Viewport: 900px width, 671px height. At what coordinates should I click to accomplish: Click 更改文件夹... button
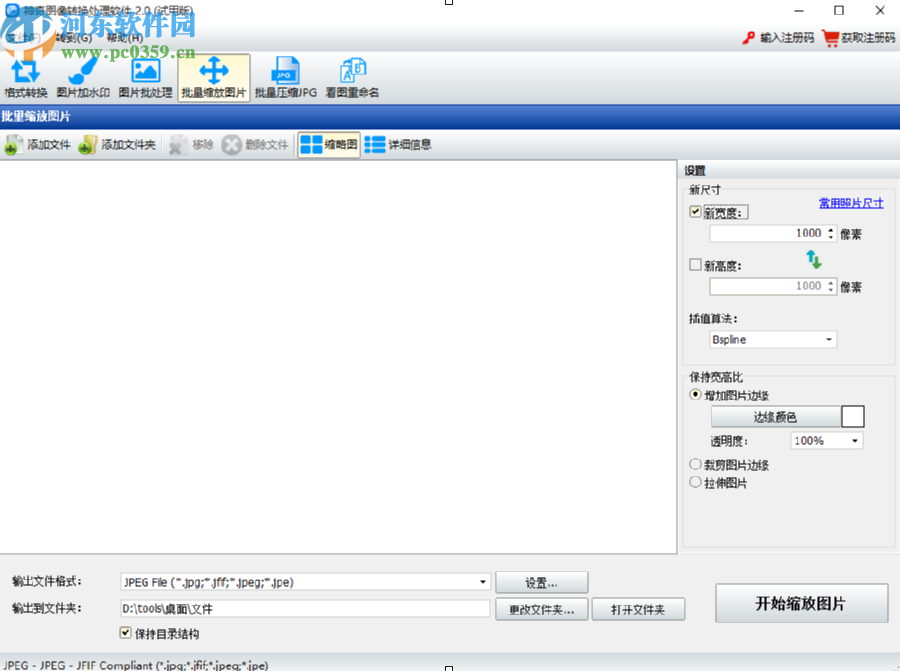[x=541, y=610]
